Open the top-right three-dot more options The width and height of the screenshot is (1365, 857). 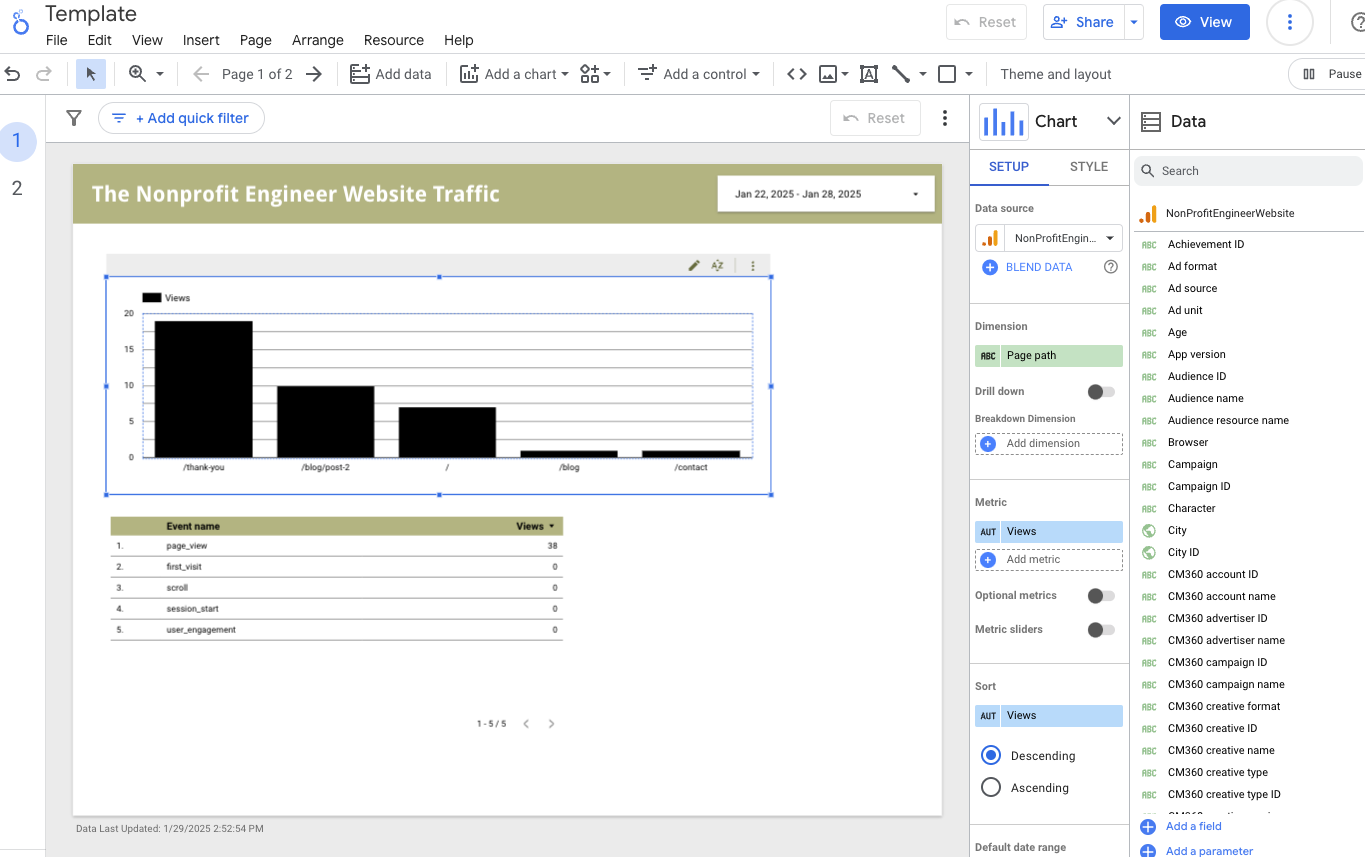tap(1290, 22)
